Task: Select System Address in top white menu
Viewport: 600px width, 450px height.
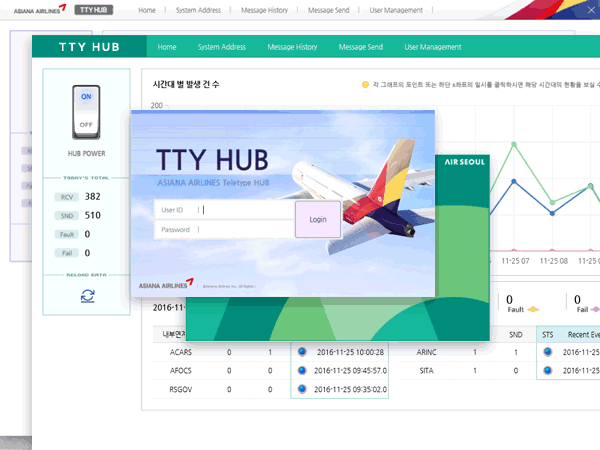Action: (198, 10)
